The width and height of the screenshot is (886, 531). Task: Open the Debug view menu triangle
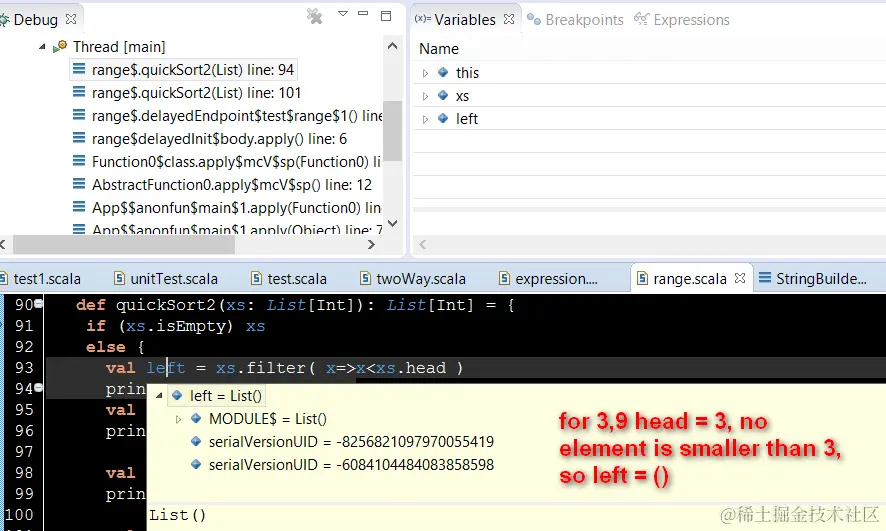(x=342, y=14)
